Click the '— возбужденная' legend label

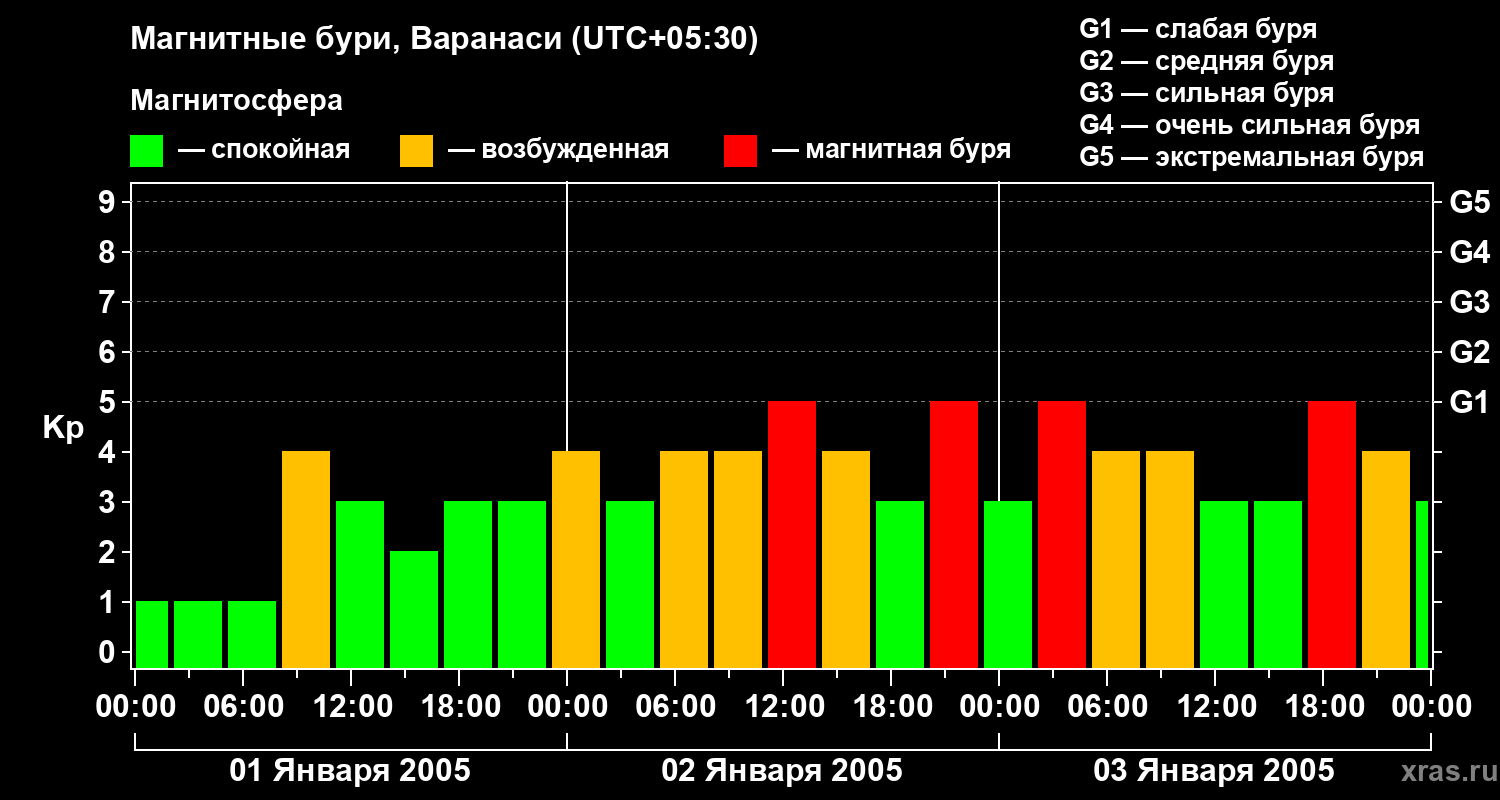point(558,151)
